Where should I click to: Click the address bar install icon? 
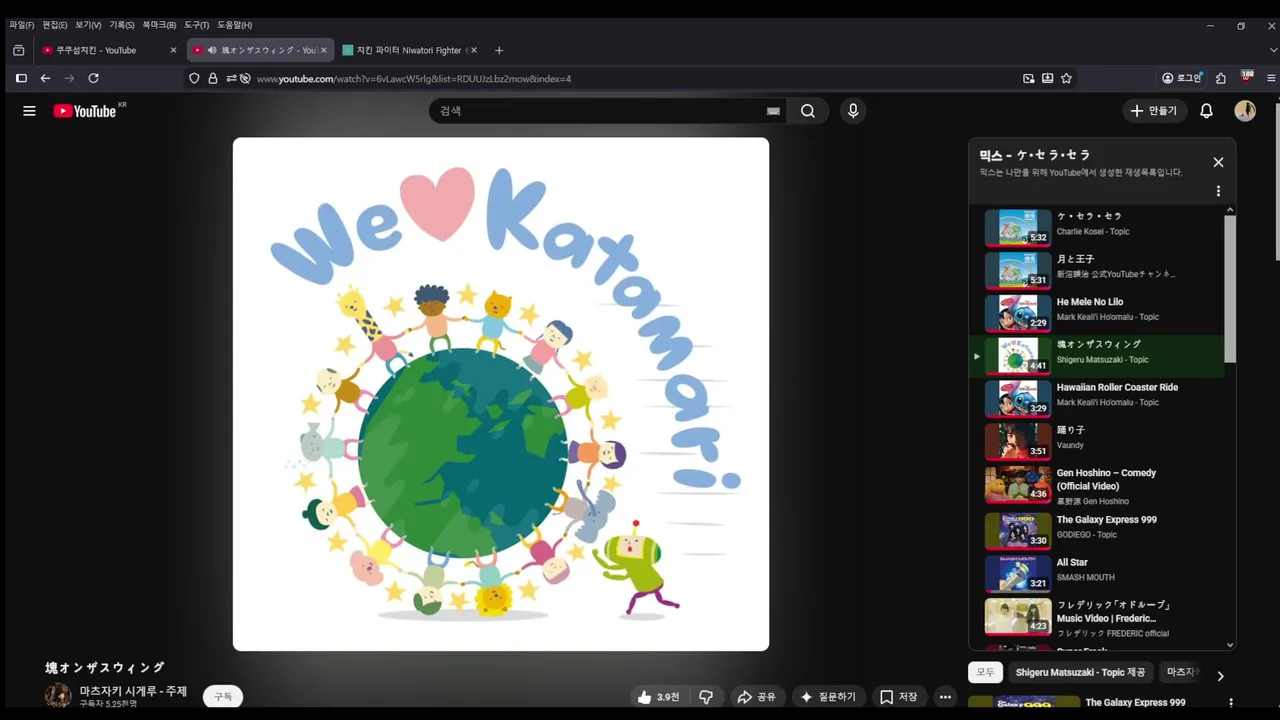[x=1047, y=78]
